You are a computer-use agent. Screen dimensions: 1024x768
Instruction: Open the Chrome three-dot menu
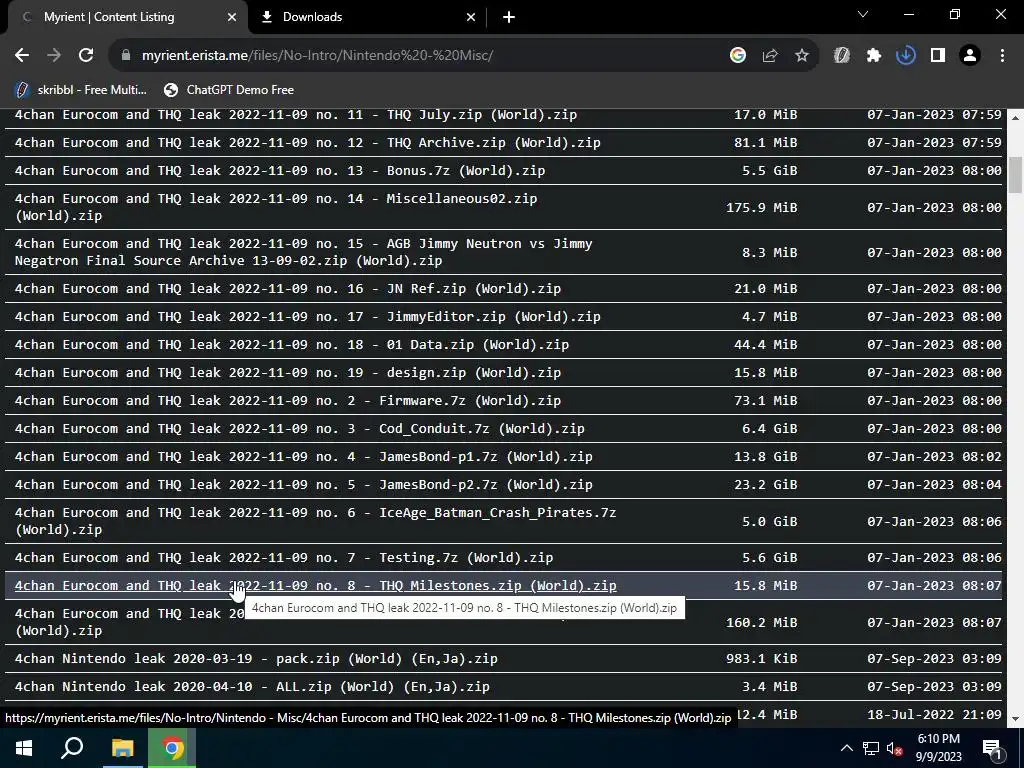coord(1002,56)
